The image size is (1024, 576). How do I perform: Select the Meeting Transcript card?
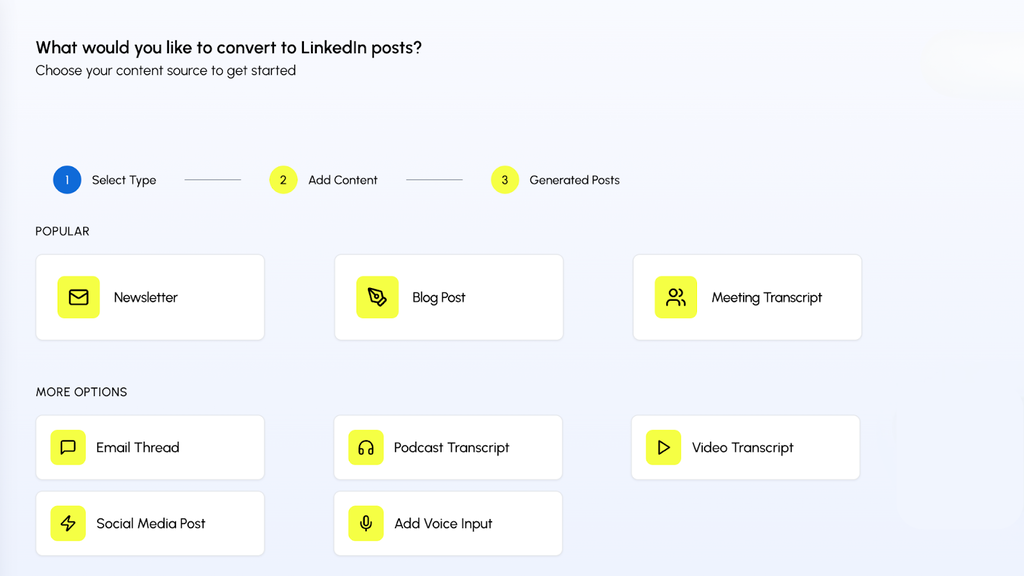(747, 297)
